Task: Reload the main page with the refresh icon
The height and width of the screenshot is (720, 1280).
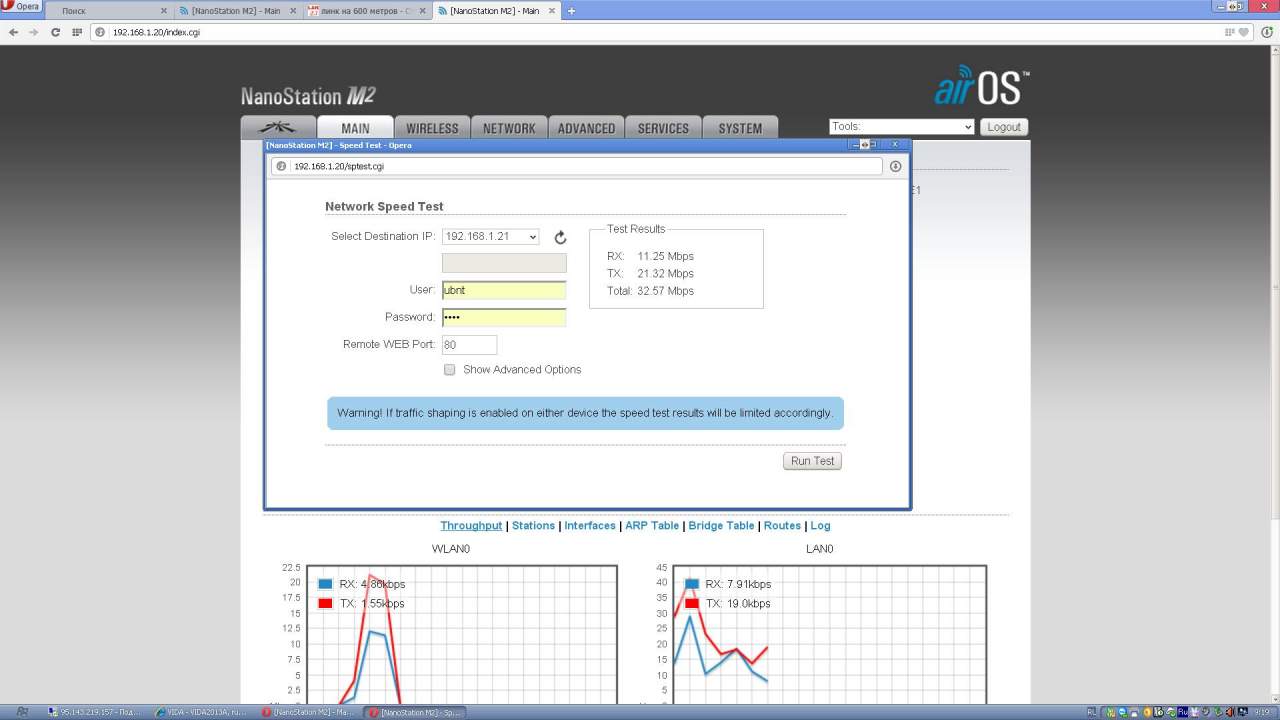Action: [x=55, y=32]
